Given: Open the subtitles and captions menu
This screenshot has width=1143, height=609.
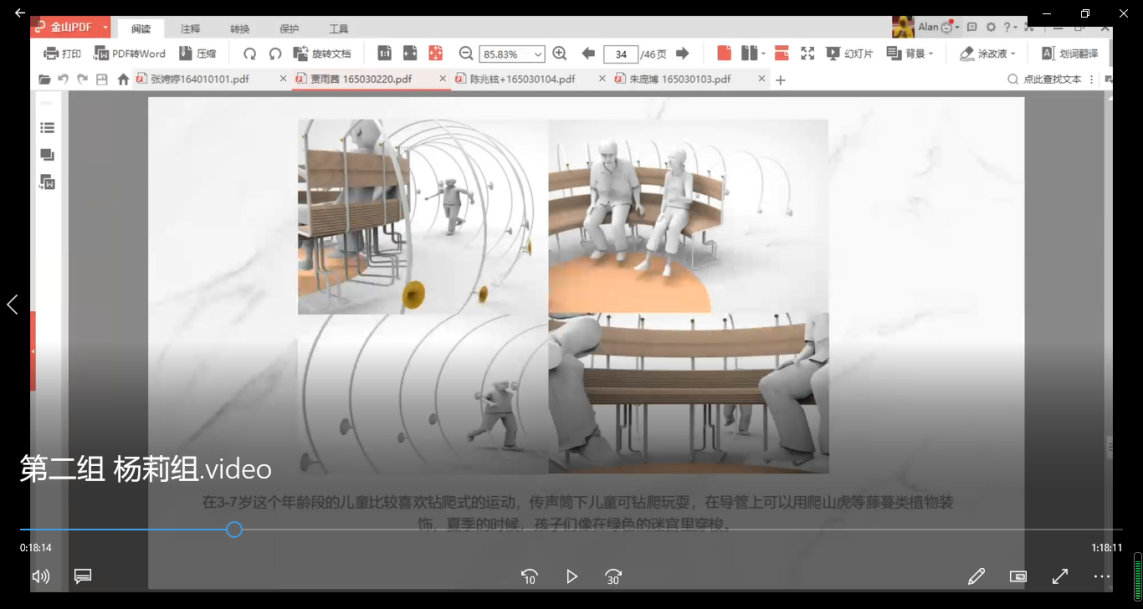Looking at the screenshot, I should [x=83, y=576].
